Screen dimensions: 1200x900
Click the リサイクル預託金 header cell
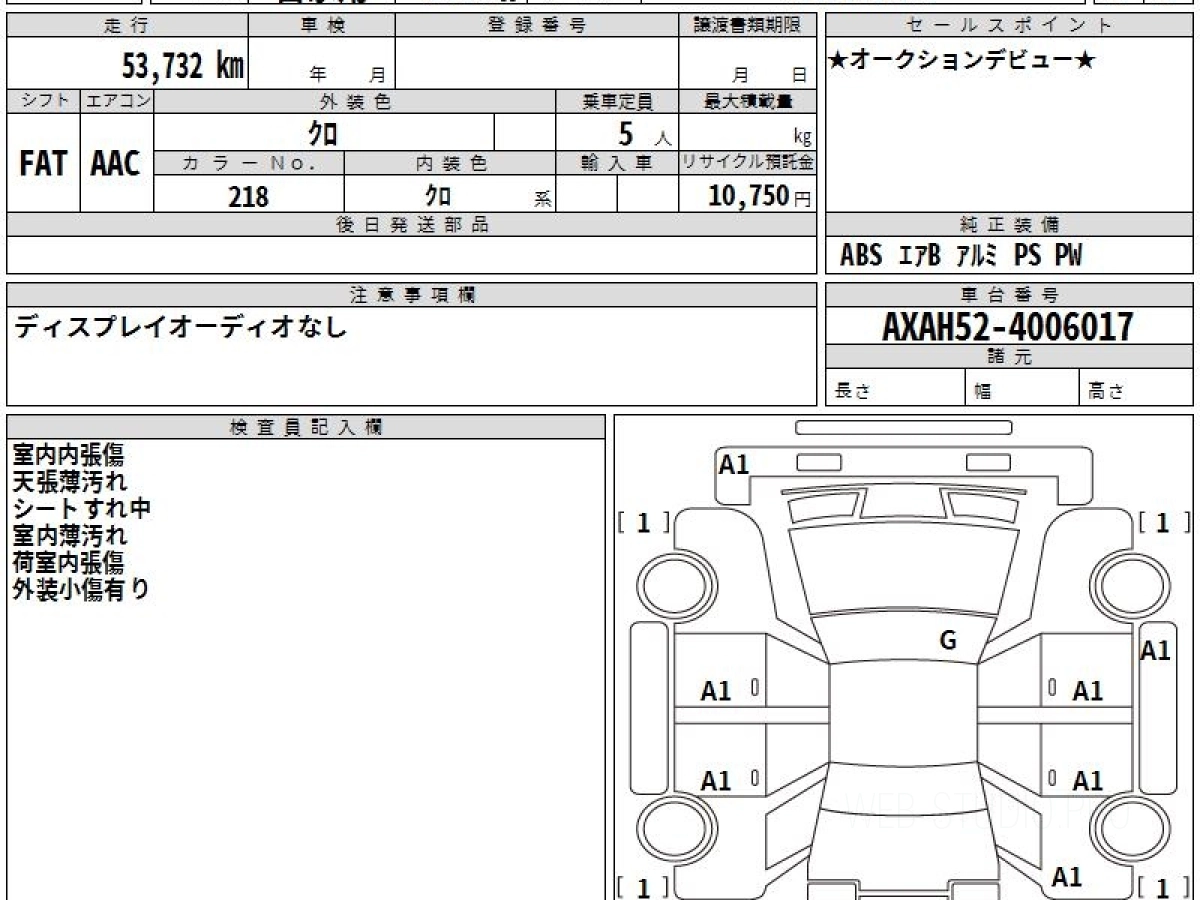point(747,164)
